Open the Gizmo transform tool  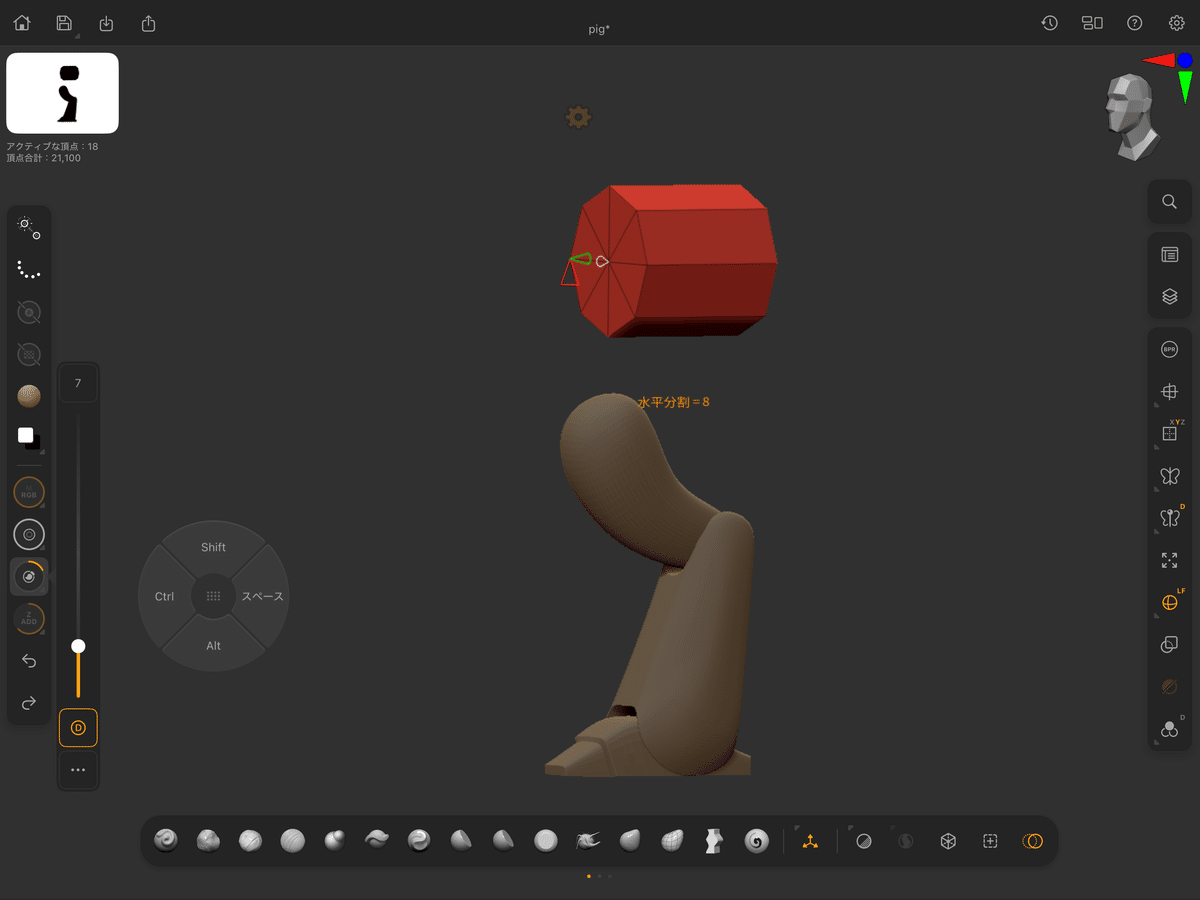(x=810, y=841)
